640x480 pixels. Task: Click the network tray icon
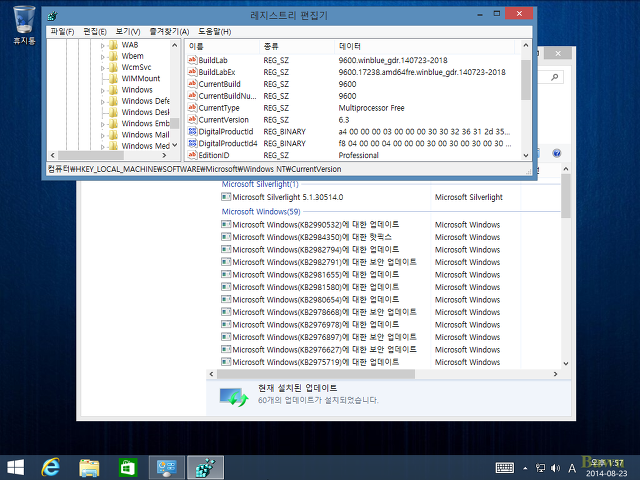pos(540,468)
